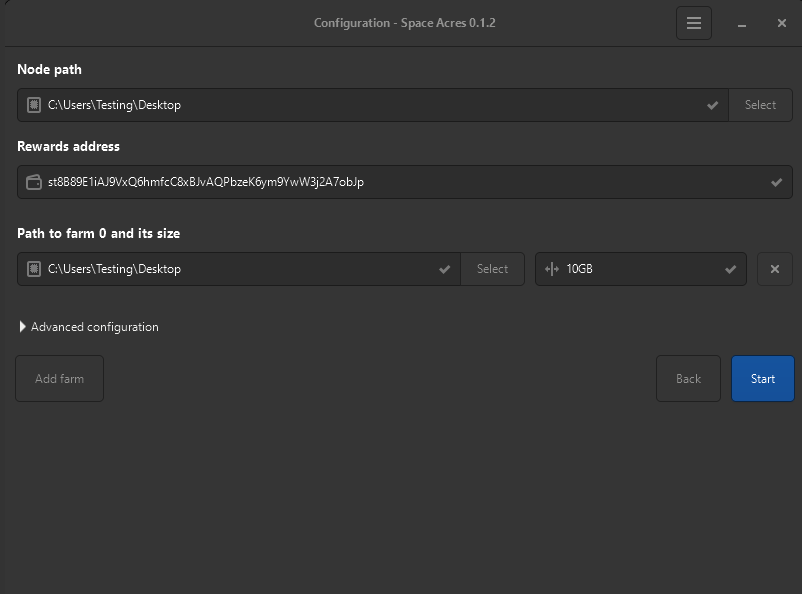Close the Space Acres window
This screenshot has width=802, height=594.
pyautogui.click(x=782, y=23)
